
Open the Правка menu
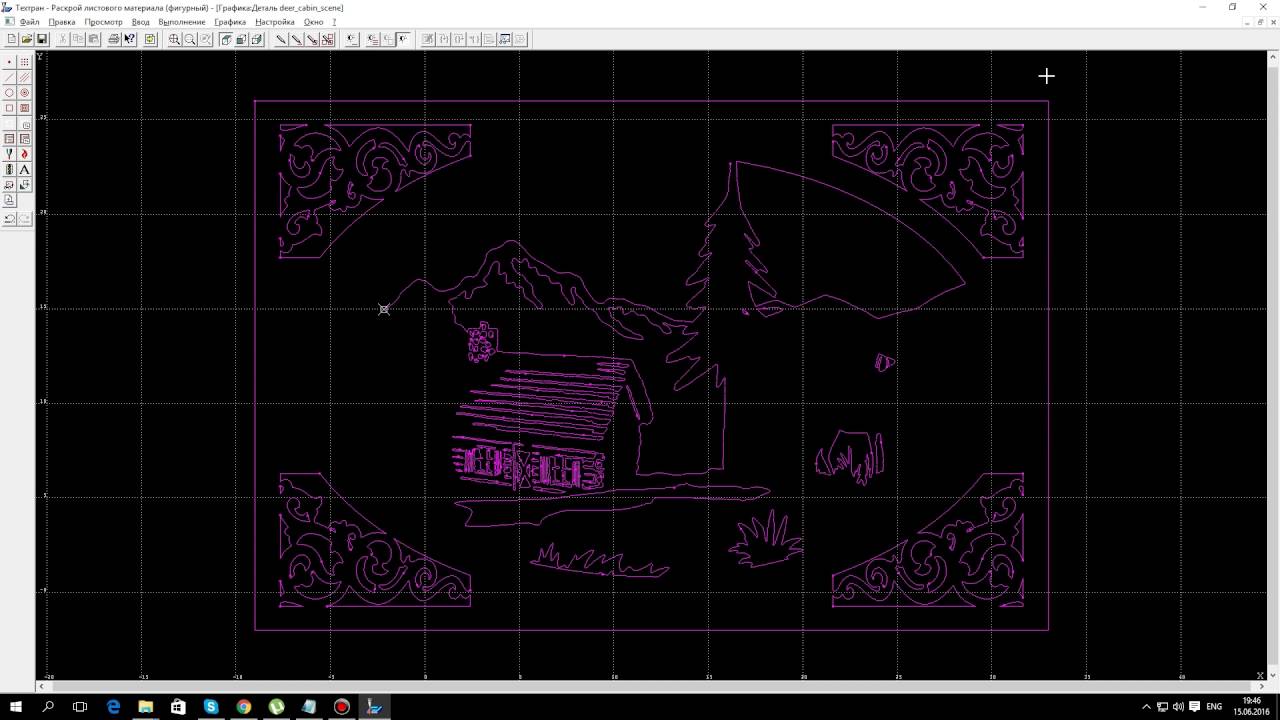click(x=62, y=22)
